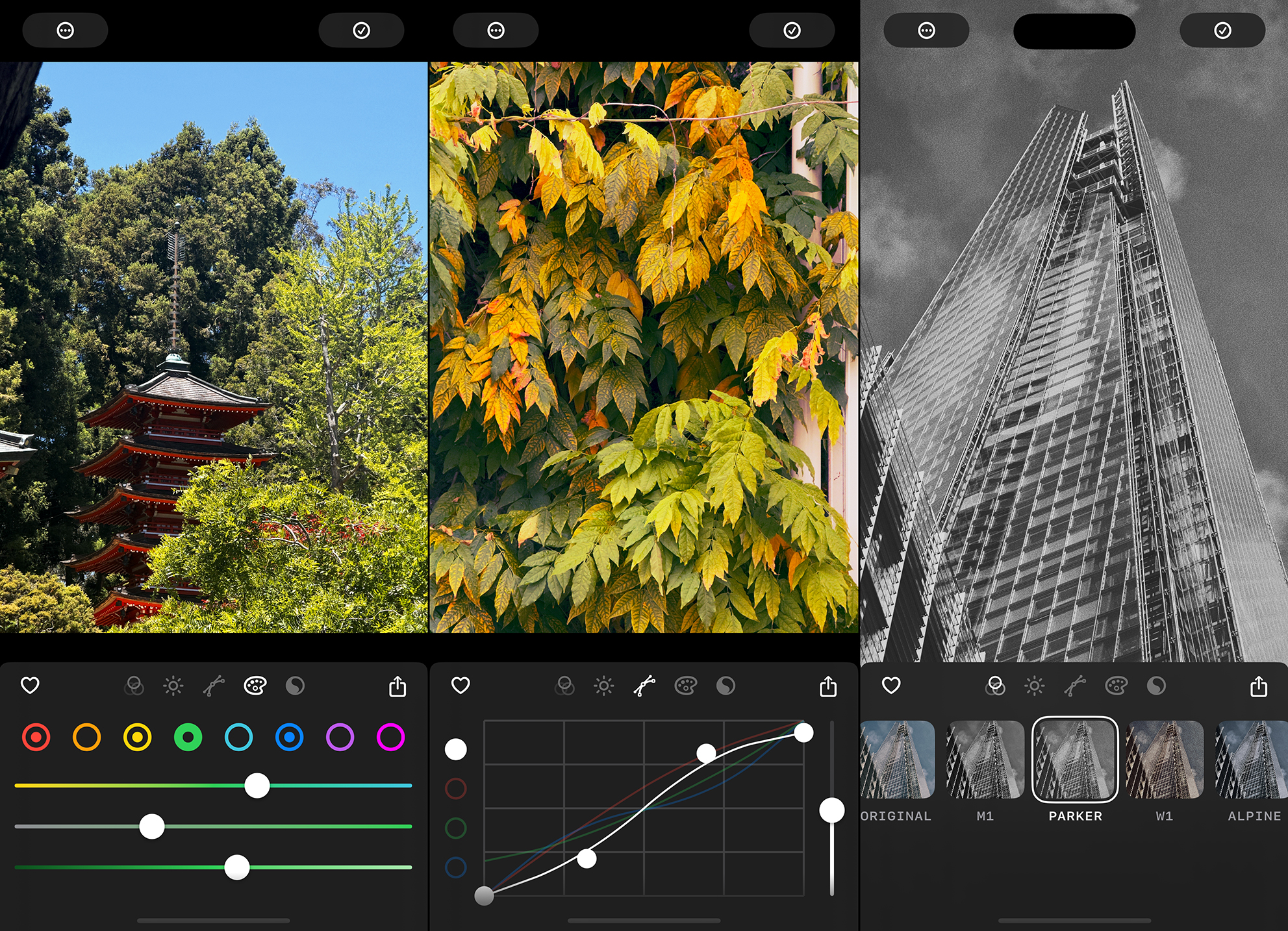Open color palette tab in leaves screen
Viewport: 1288px width, 931px height.
[x=686, y=686]
